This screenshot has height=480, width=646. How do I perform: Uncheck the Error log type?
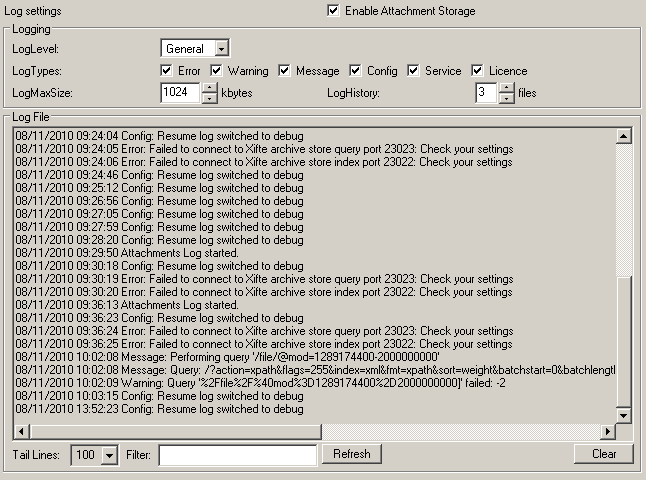167,71
